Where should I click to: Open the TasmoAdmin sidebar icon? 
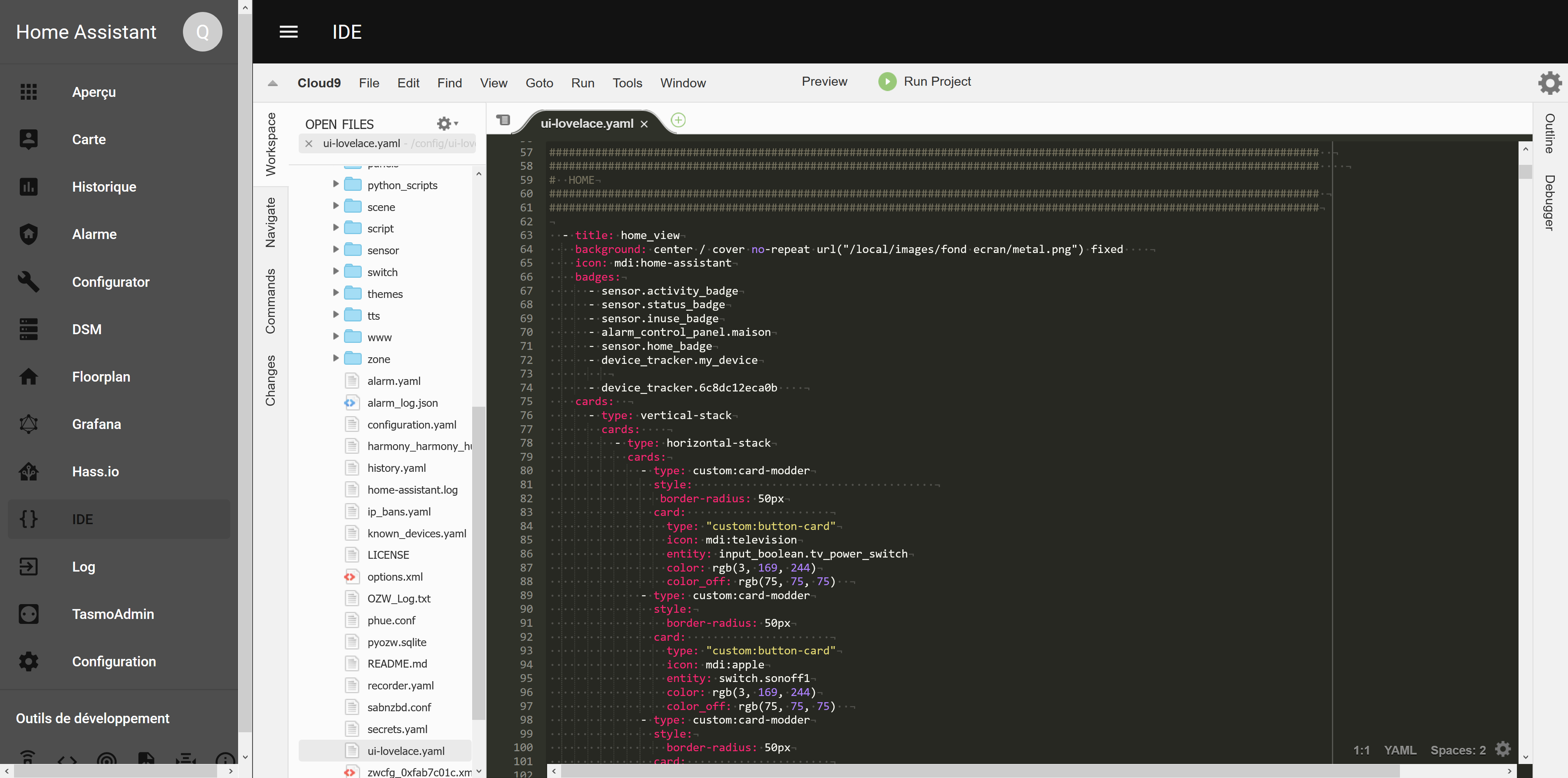pyautogui.click(x=28, y=614)
